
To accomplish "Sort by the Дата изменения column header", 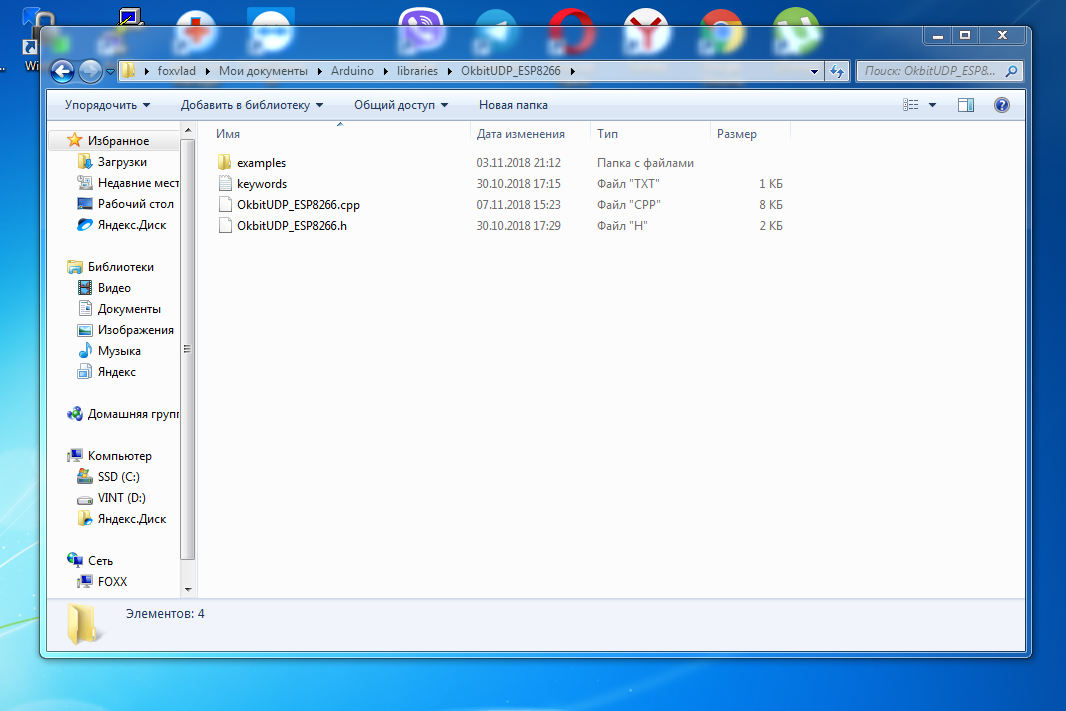I will [520, 134].
